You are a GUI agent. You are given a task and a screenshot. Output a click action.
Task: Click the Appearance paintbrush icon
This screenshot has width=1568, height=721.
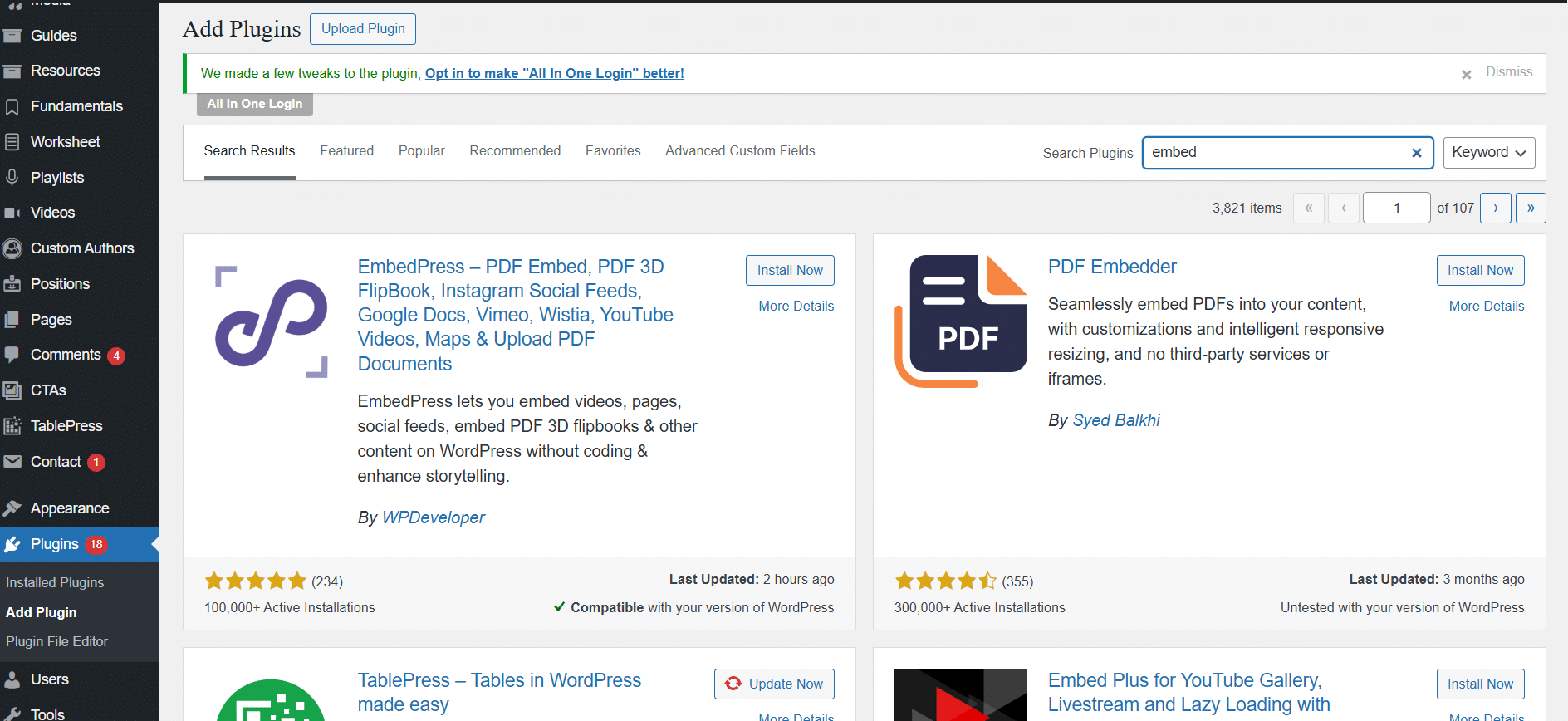pyautogui.click(x=12, y=508)
